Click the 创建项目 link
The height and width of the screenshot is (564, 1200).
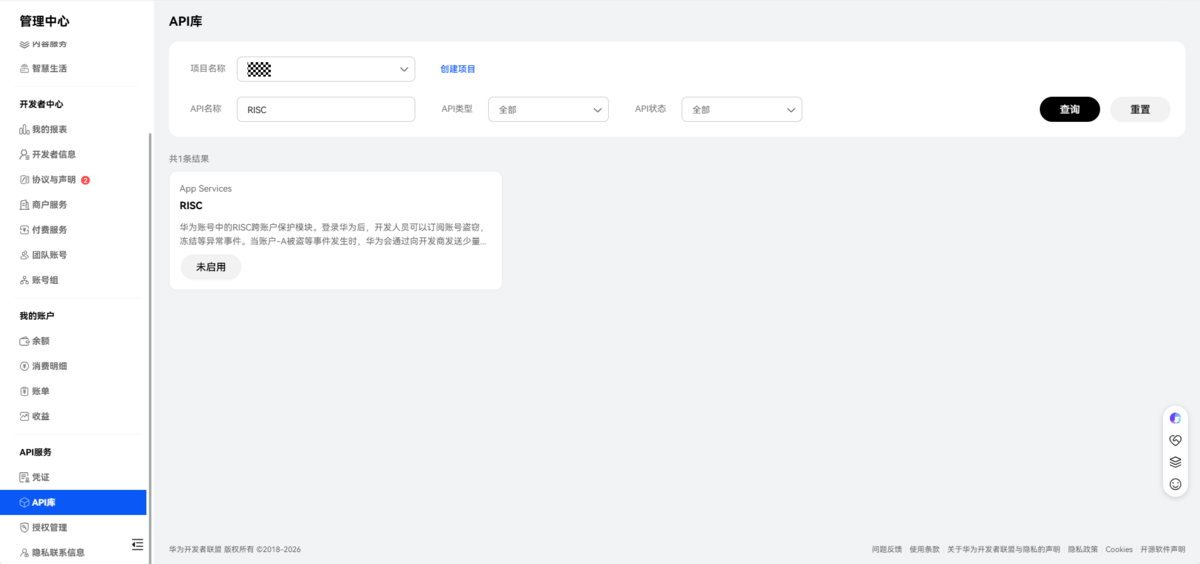(x=458, y=69)
